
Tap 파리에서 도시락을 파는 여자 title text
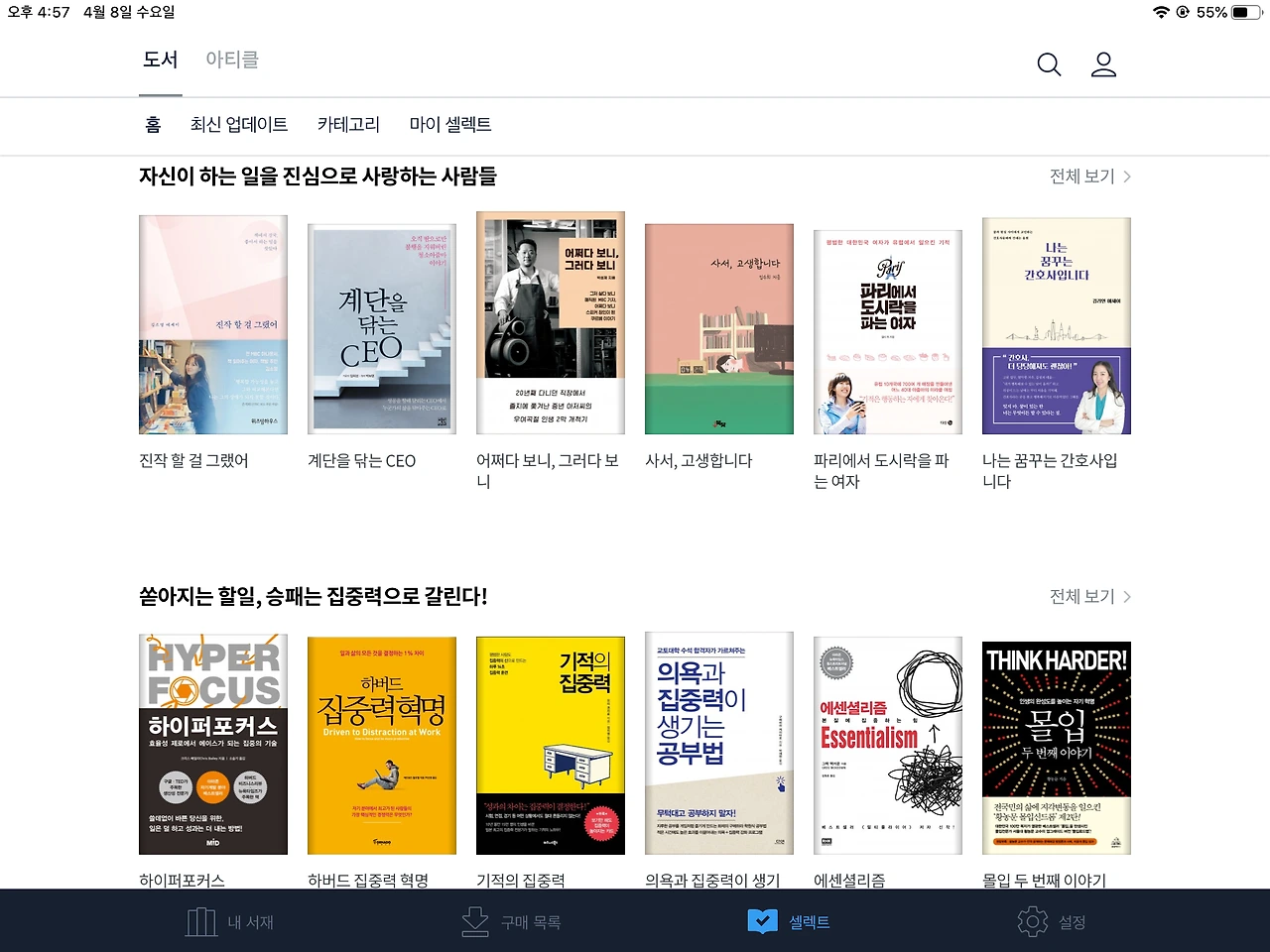point(881,471)
